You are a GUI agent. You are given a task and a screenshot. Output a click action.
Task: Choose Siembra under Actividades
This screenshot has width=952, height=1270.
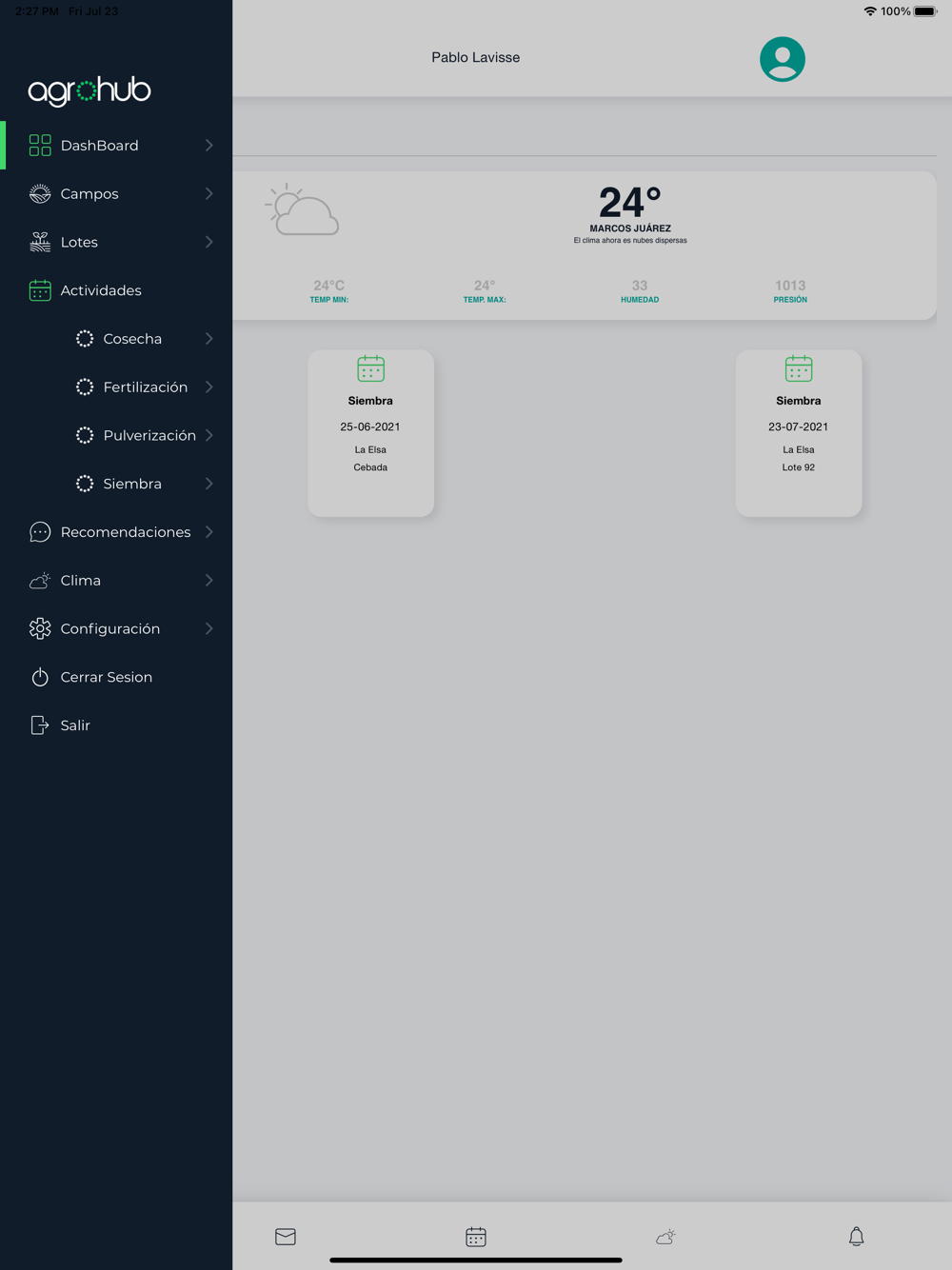click(x=116, y=484)
